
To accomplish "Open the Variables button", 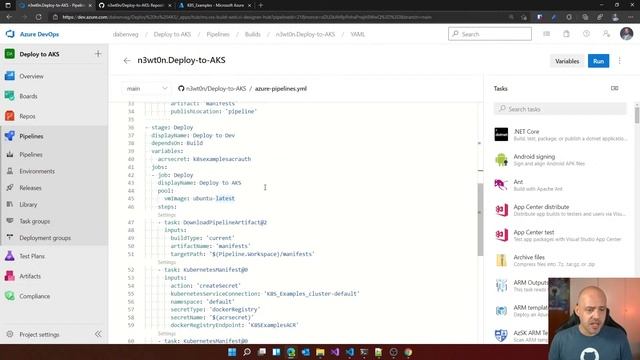I will point(567,61).
